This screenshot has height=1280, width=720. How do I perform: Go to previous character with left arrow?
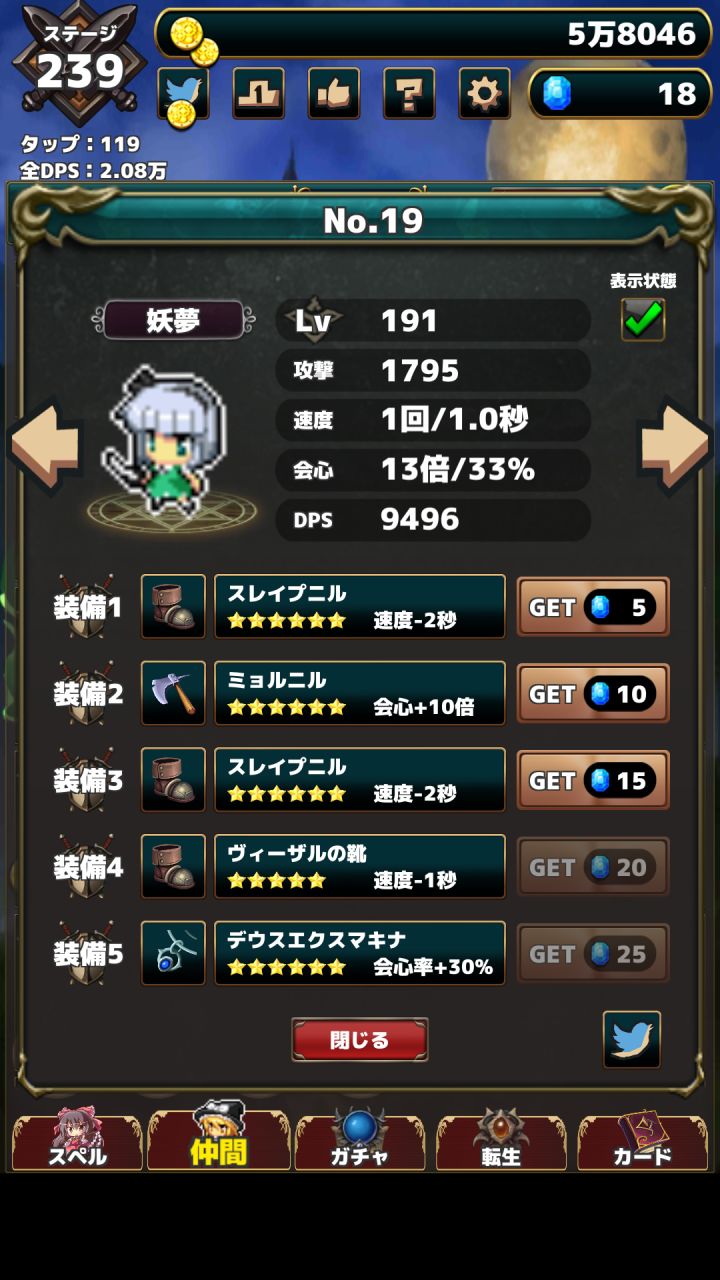45,445
